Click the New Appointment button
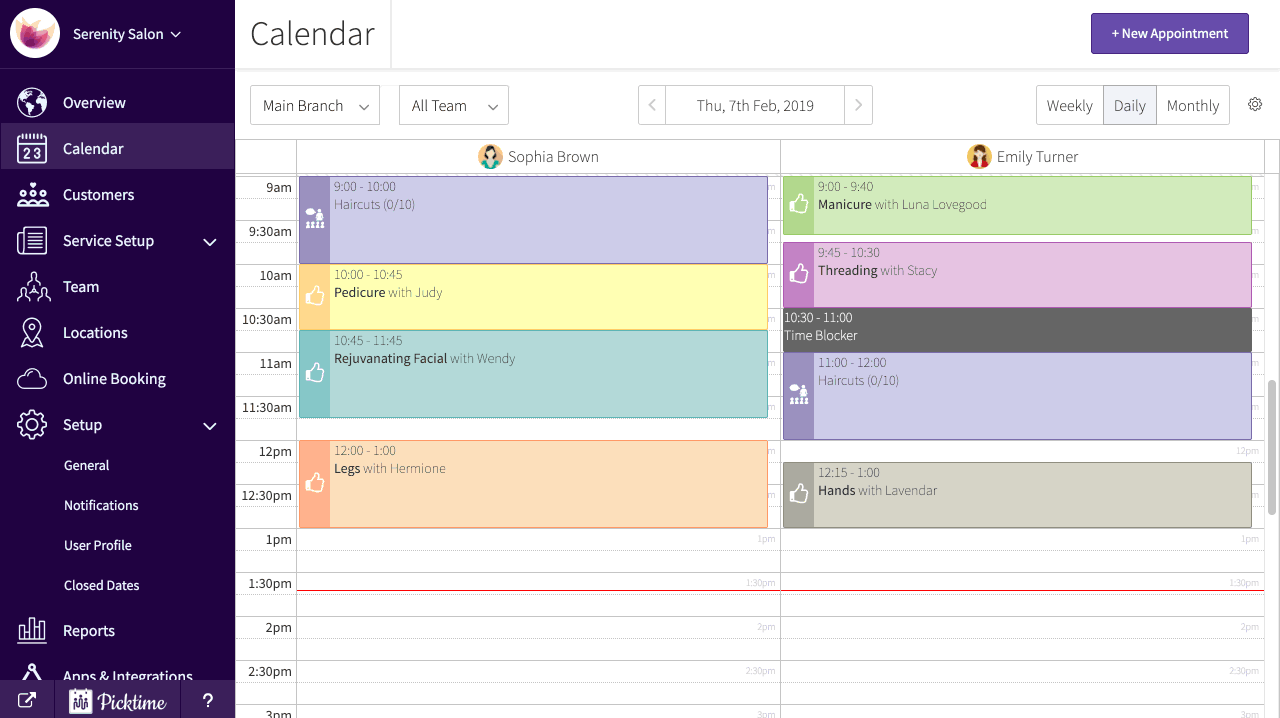 (x=1169, y=33)
